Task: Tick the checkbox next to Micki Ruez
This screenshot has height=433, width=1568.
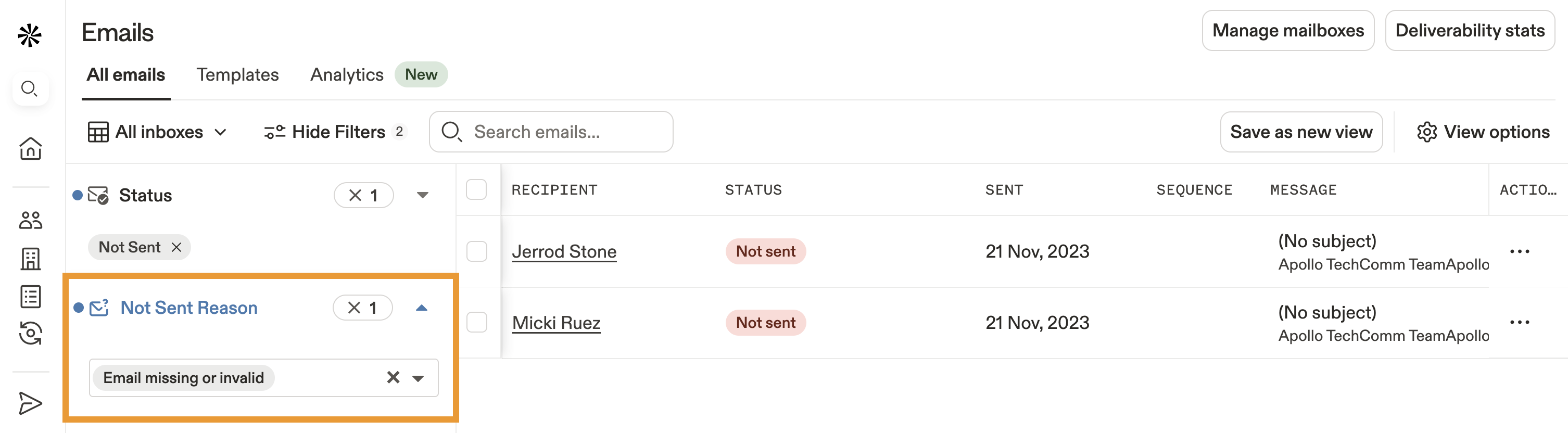Action: click(477, 322)
